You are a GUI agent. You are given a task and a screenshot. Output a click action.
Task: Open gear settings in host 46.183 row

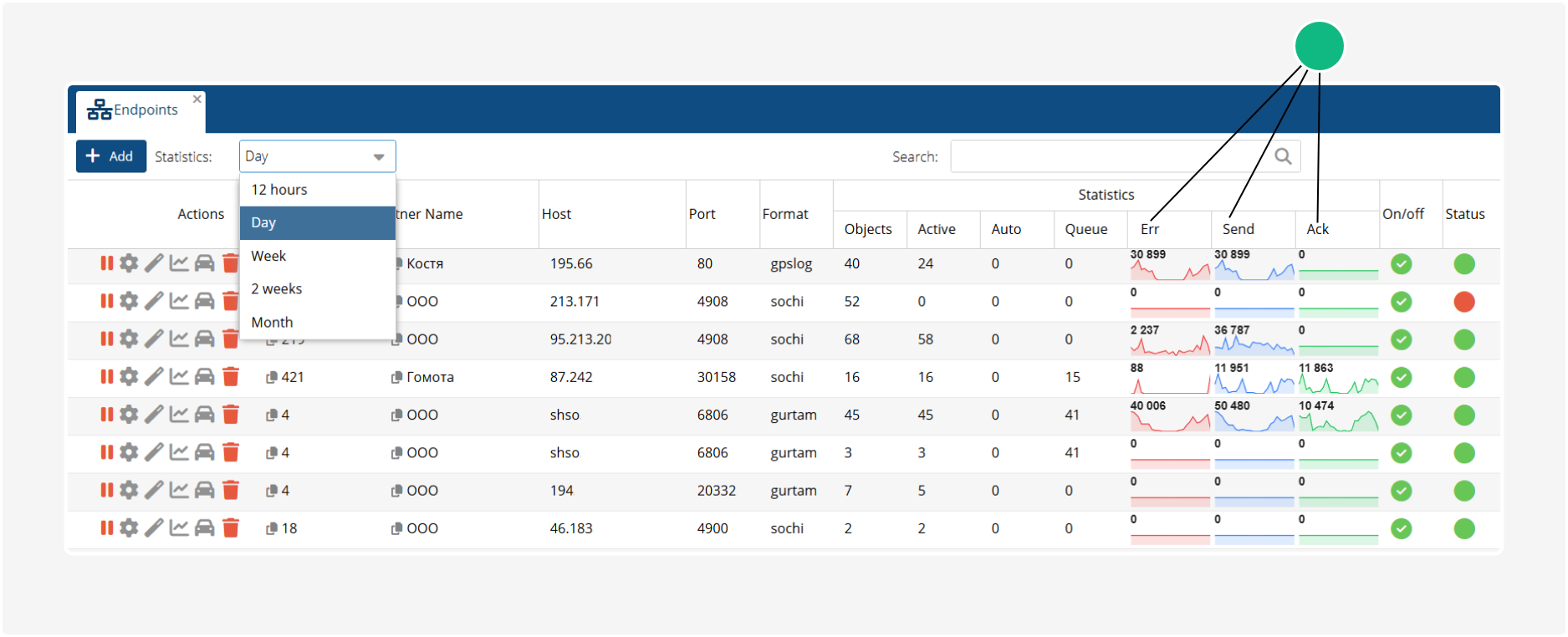click(129, 527)
